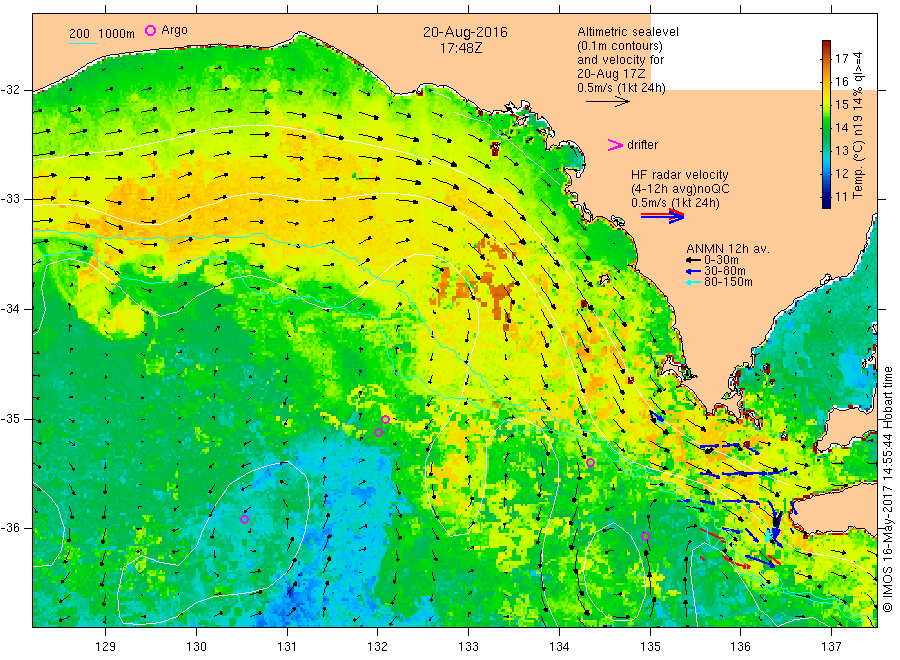900x660 pixels.
Task: Click the latitude axis label '-34'
Action: pos(10,309)
